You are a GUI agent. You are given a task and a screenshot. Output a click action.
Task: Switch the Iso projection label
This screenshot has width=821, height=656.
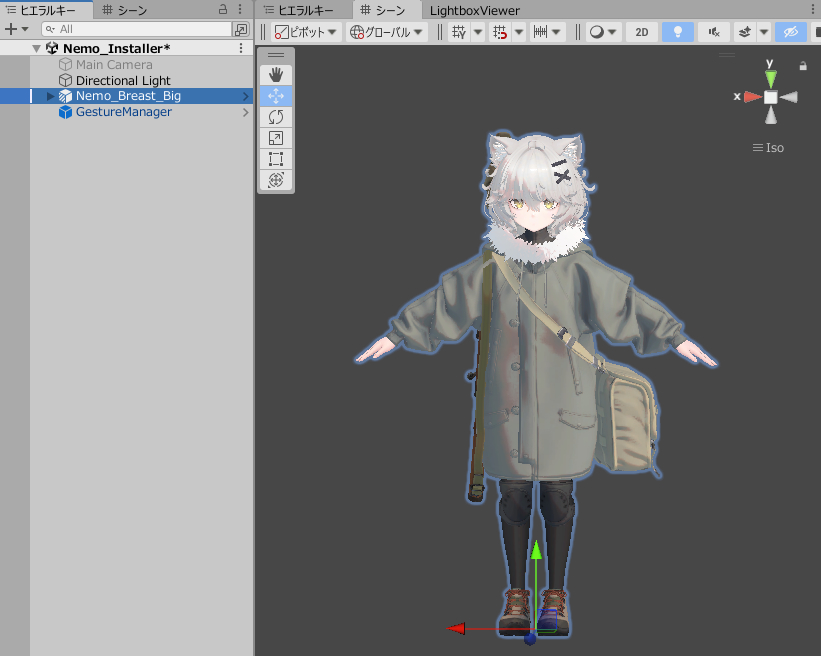[x=768, y=148]
